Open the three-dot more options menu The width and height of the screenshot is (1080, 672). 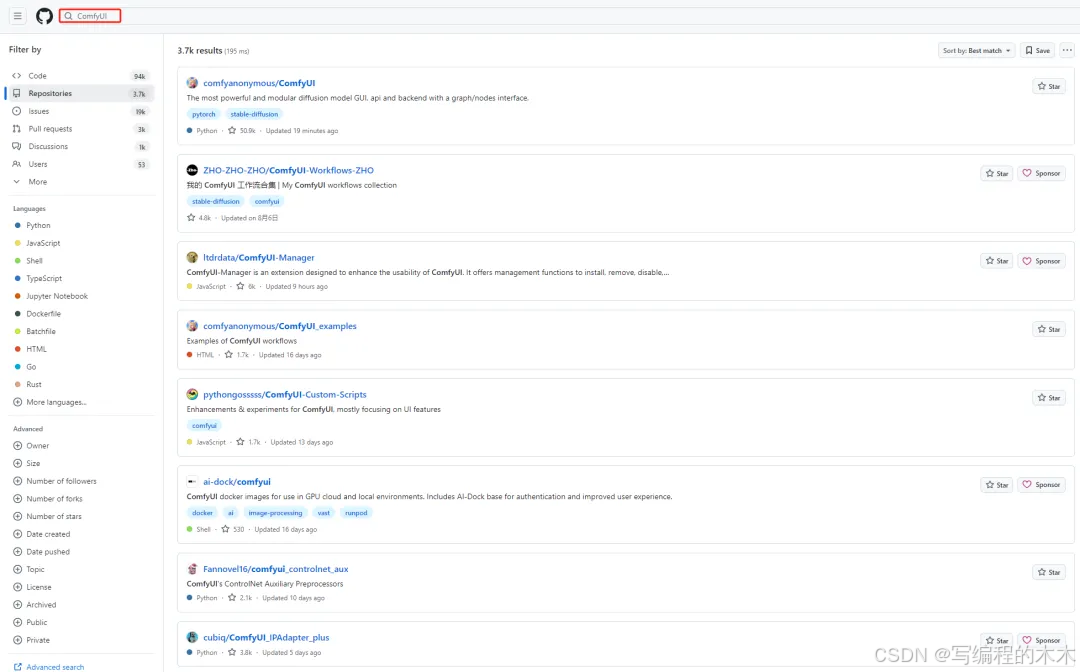1067,50
